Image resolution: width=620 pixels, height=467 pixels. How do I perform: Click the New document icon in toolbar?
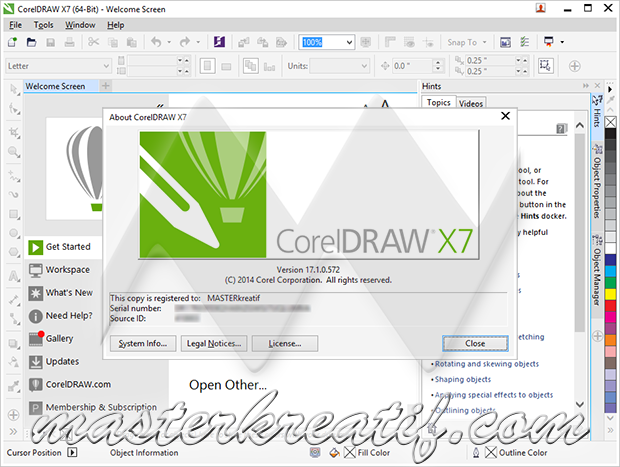point(12,42)
